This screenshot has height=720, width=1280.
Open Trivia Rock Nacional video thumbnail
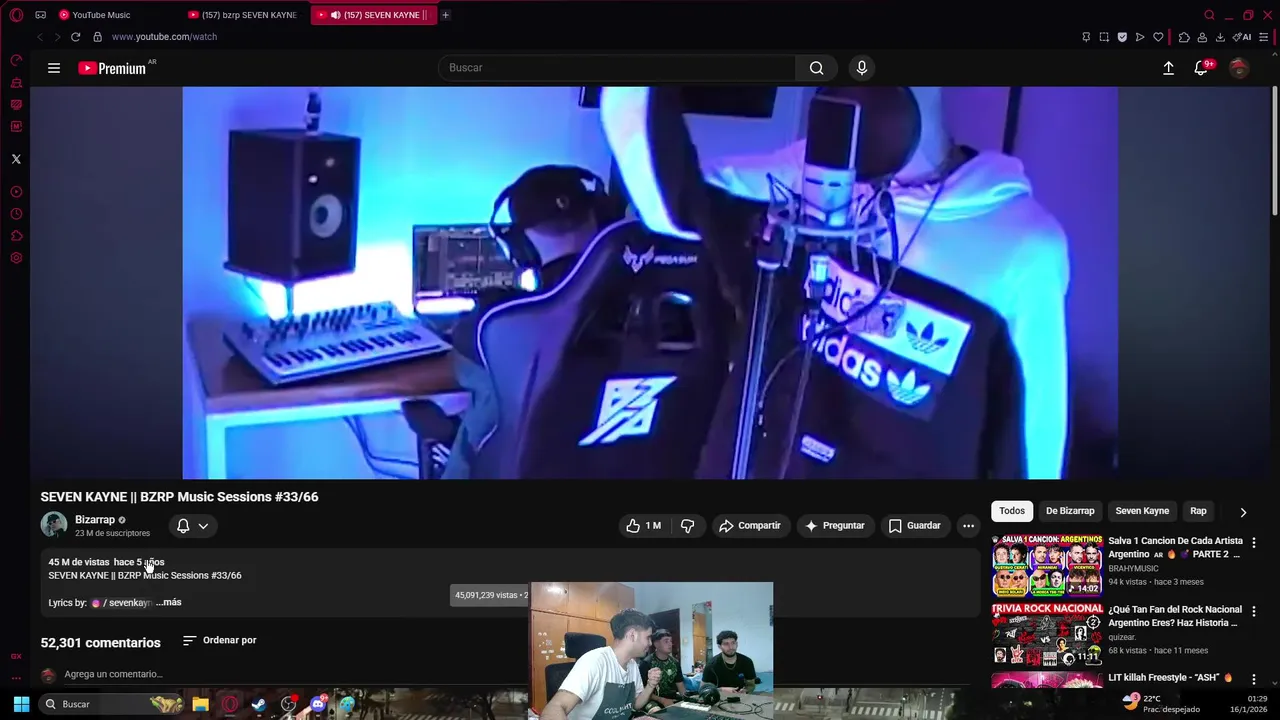(1047, 634)
